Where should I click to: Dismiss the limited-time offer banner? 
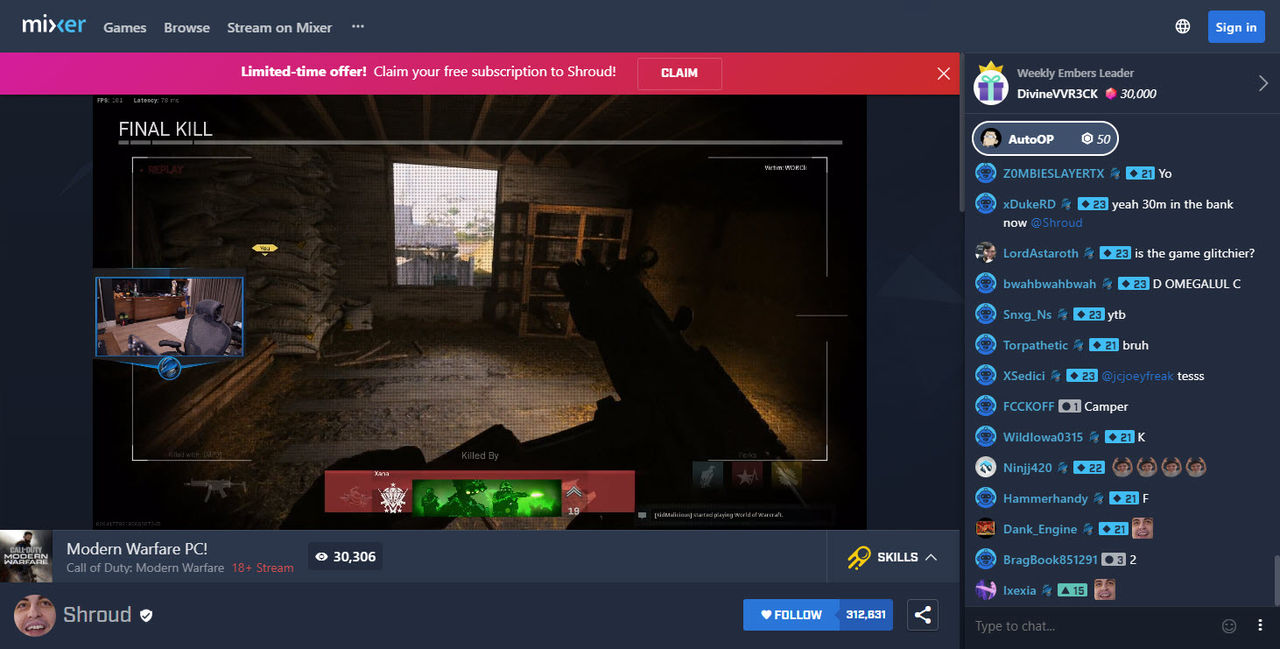[943, 73]
